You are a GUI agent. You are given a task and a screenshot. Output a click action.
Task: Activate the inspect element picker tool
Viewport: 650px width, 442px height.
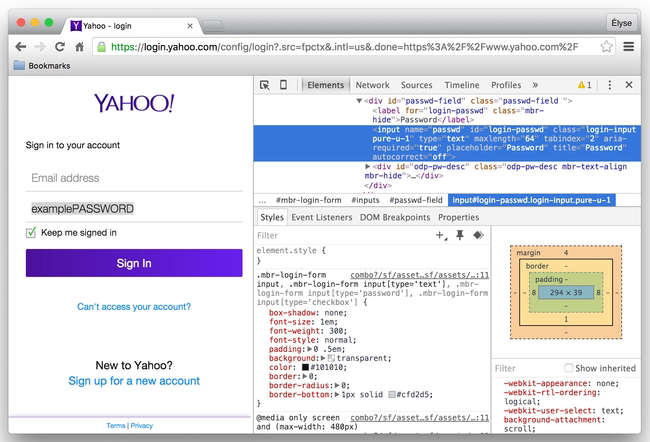coord(264,85)
